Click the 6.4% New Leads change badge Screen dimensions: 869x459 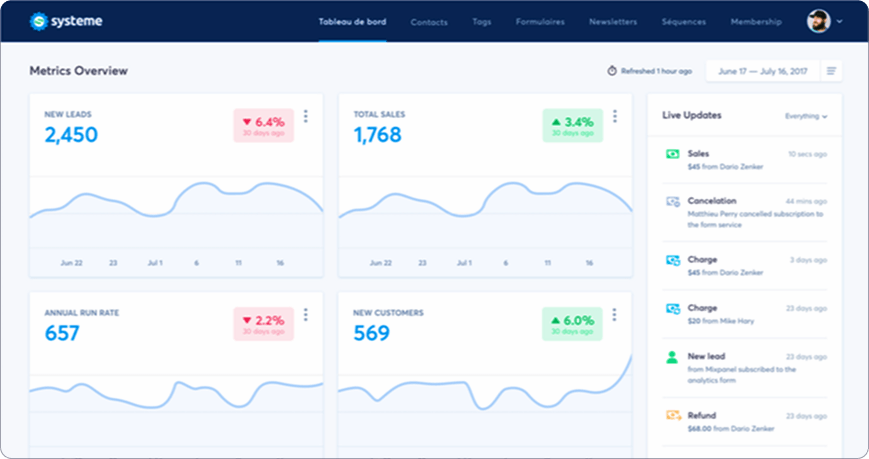tap(263, 125)
